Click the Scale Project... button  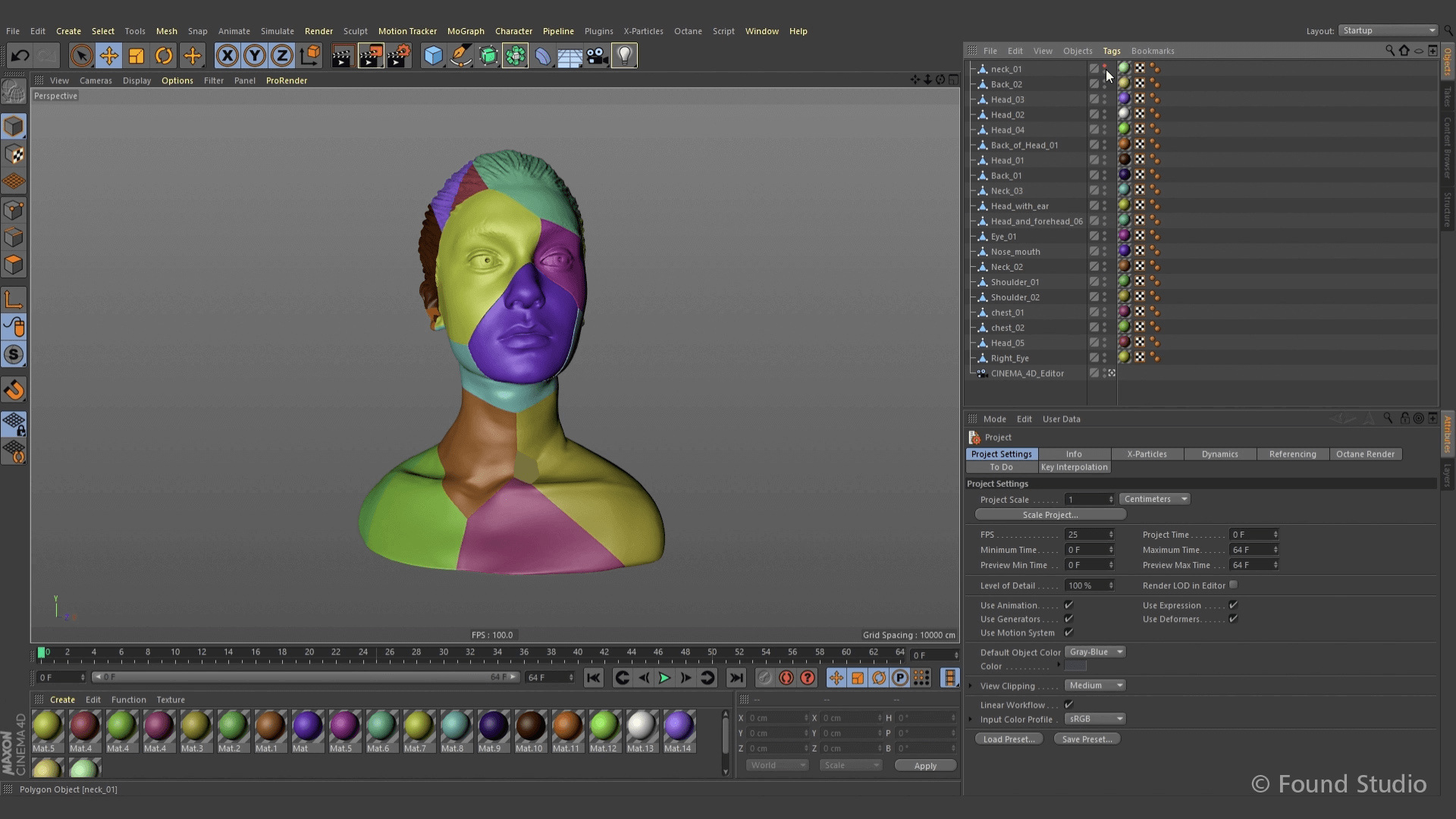(x=1050, y=515)
